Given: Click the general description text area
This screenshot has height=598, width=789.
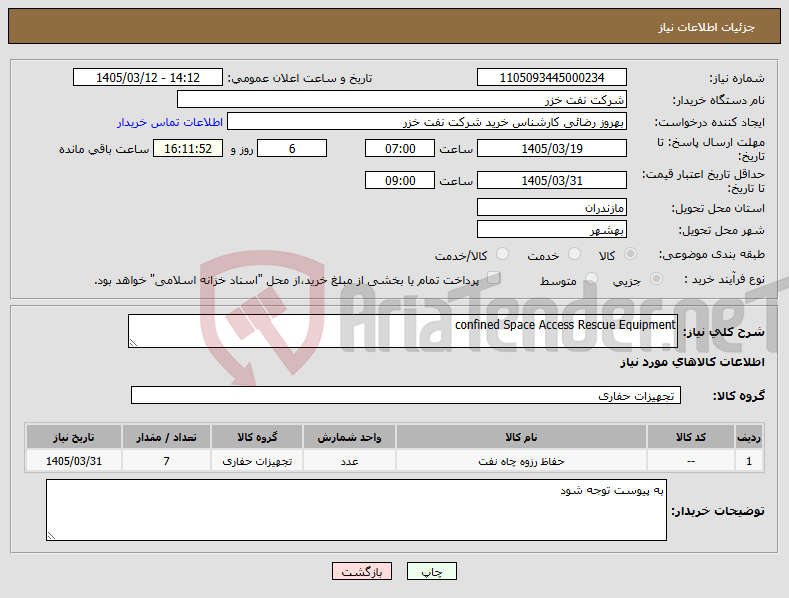Looking at the screenshot, I should 403,331.
